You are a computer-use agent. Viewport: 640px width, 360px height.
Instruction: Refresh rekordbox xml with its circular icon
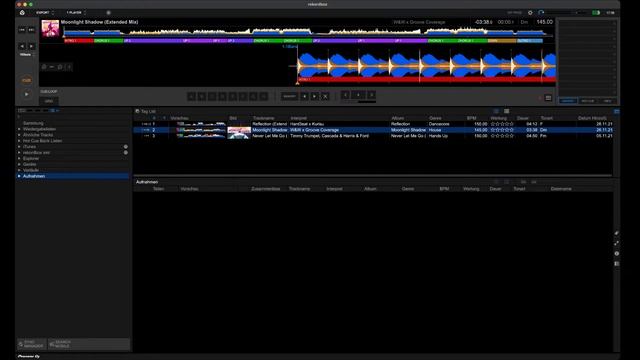click(126, 153)
